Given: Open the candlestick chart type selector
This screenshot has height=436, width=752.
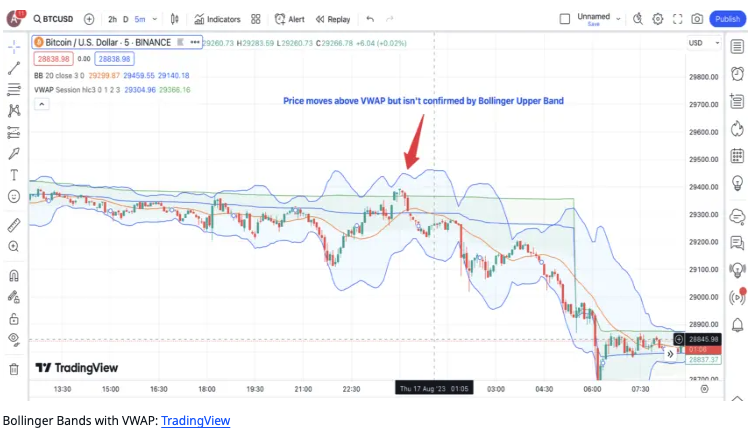Looking at the screenshot, I should 175,19.
